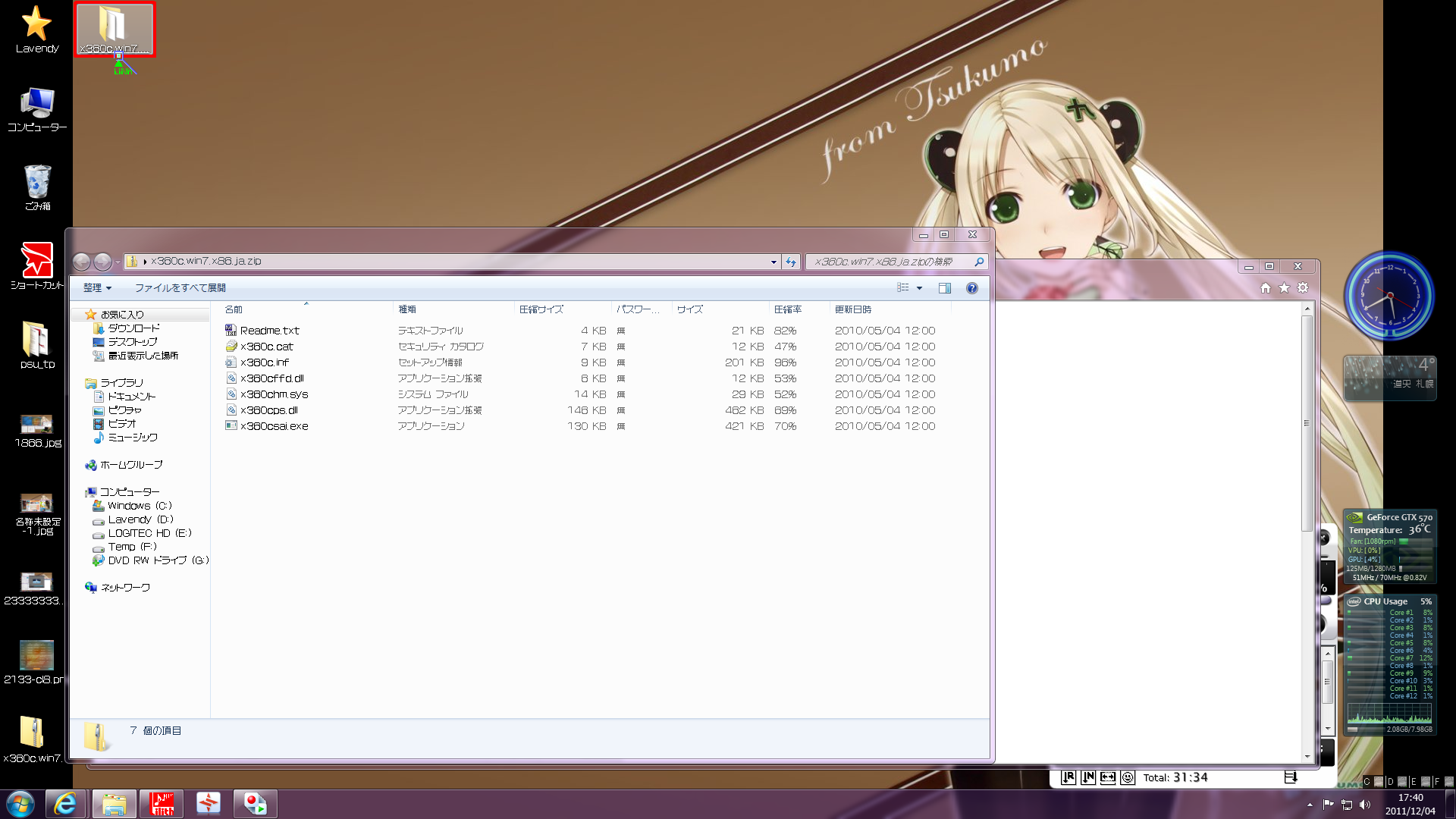The image size is (1456, 819).
Task: Open the network icon in system tray
Action: (x=1347, y=805)
